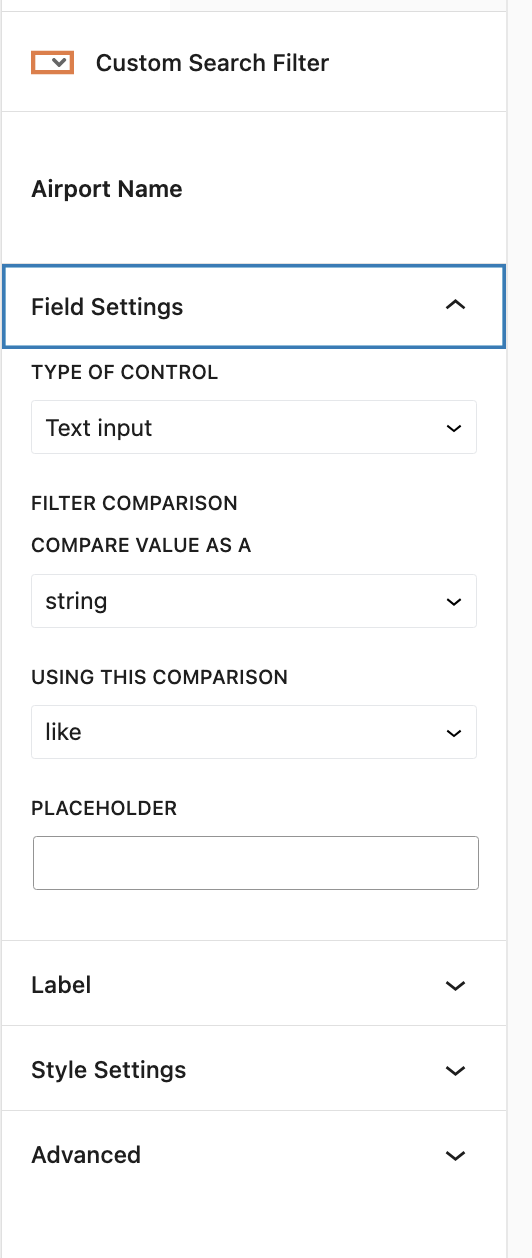
Task: Collapse Field Settings using the up chevron
Action: 455,305
